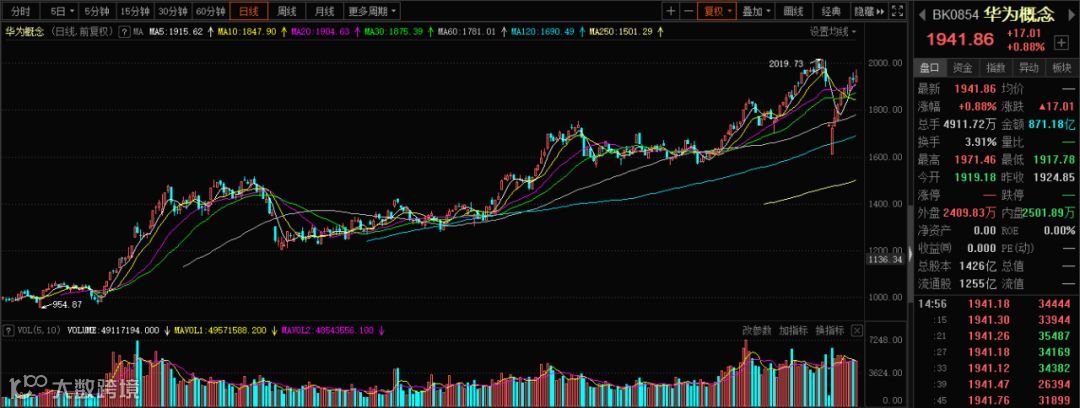Click the 954.87 low price marker
The width and height of the screenshot is (1080, 408).
pos(67,305)
